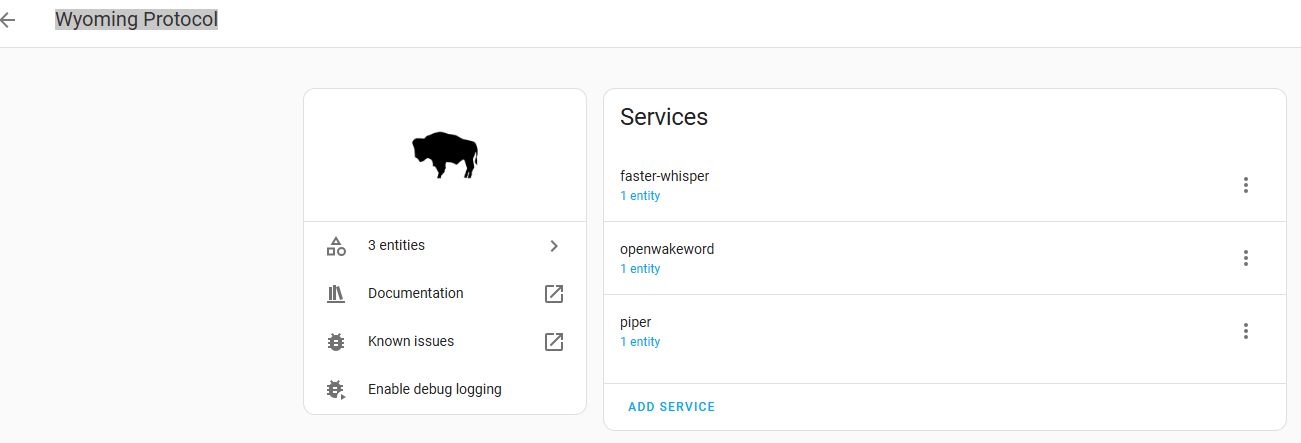Click the ADD SERVICE button
The image size is (1301, 443).
coord(671,407)
